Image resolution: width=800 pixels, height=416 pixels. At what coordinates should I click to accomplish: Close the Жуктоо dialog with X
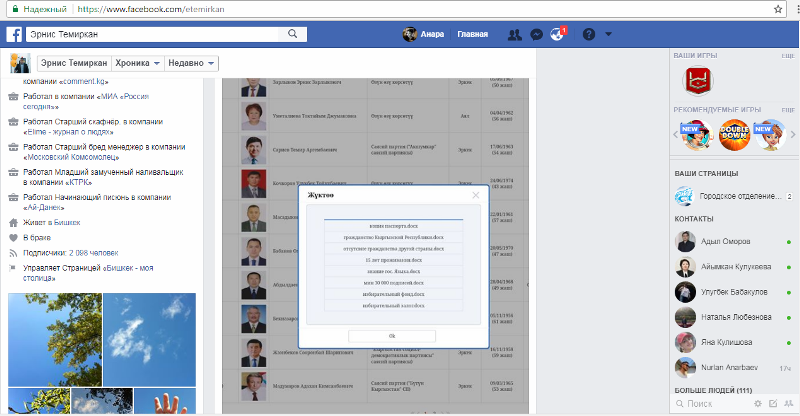(476, 195)
